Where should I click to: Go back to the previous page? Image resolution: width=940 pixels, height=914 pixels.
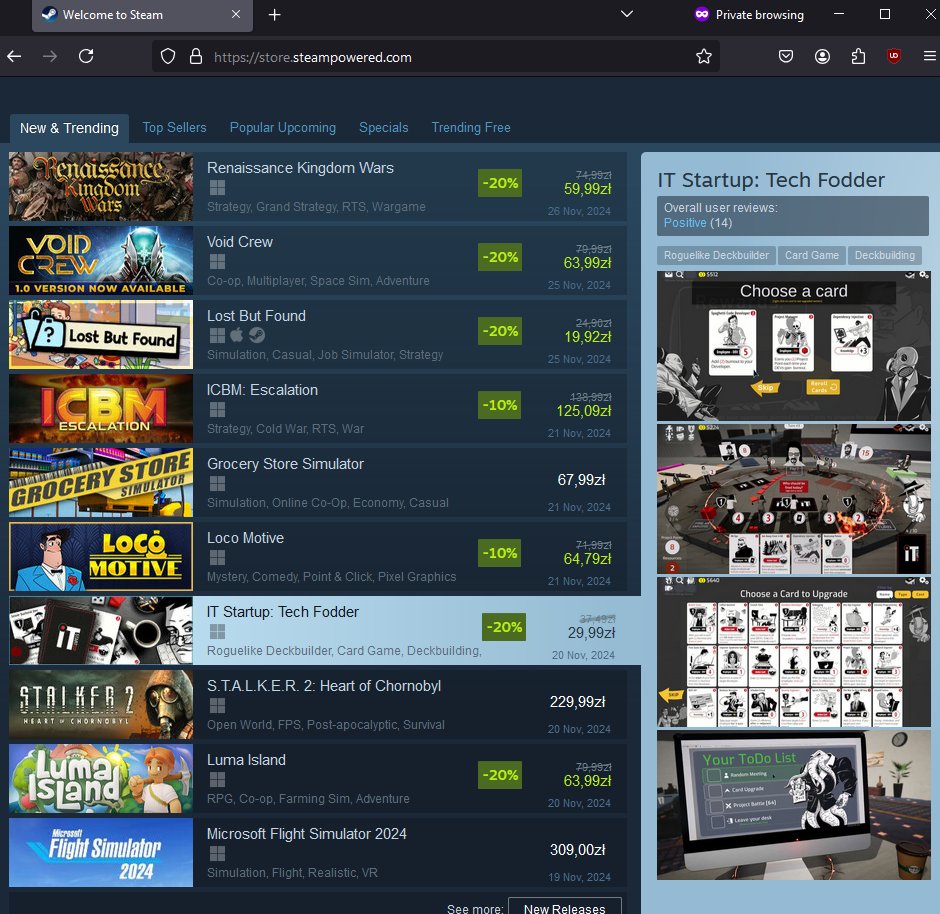click(x=14, y=56)
